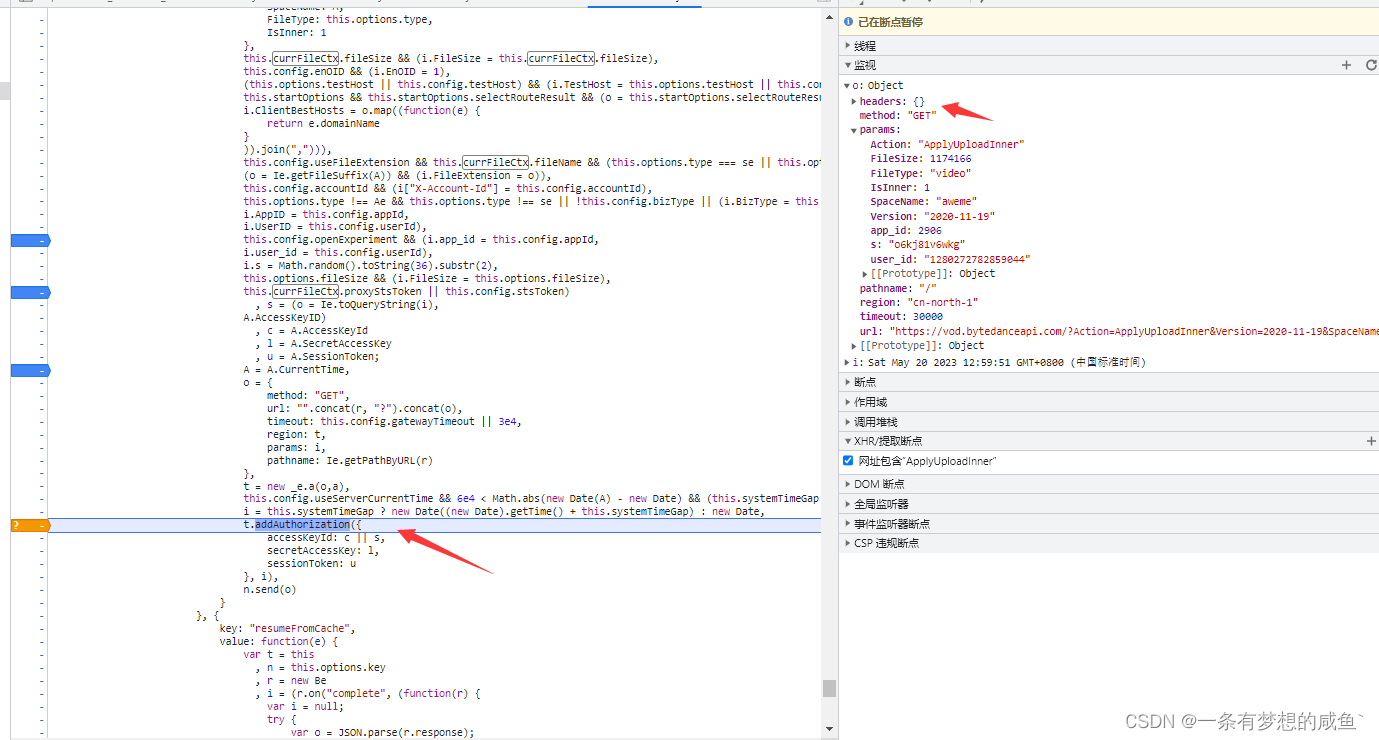Click the return e.domainName code line
Image resolution: width=1379 pixels, height=740 pixels.
tap(323, 123)
